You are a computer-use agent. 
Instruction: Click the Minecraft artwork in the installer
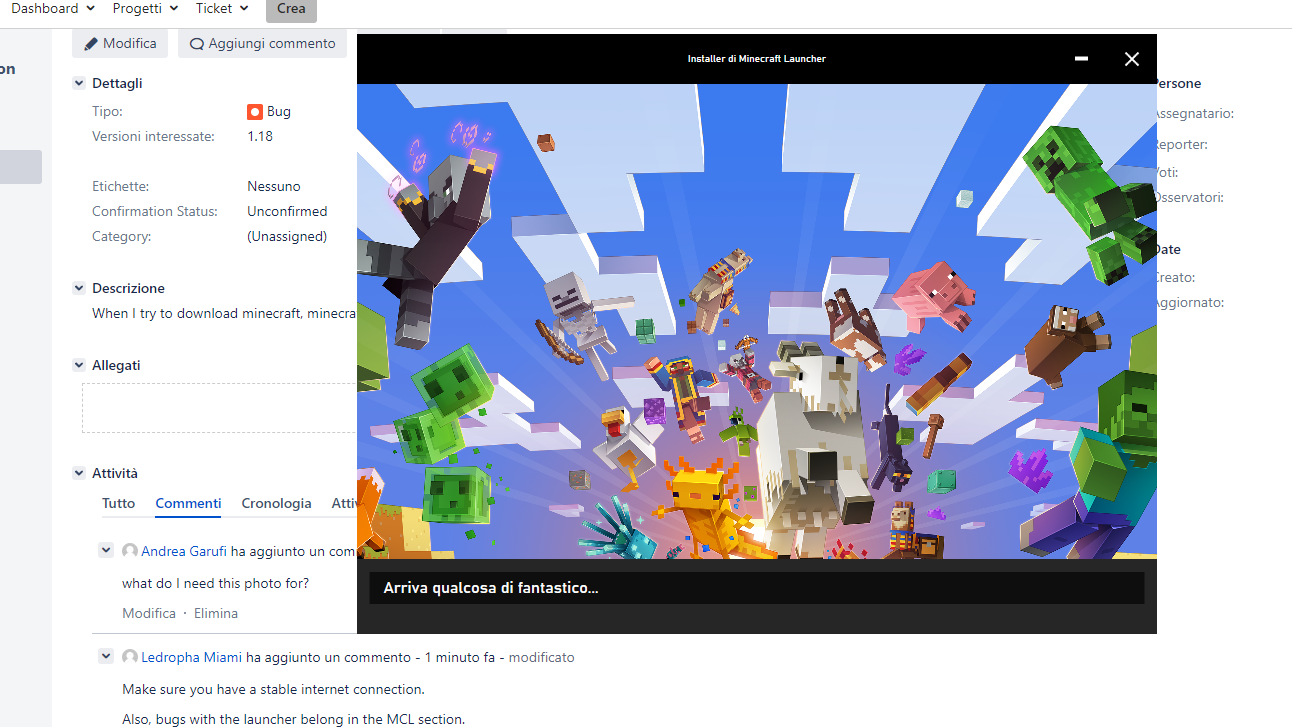757,321
